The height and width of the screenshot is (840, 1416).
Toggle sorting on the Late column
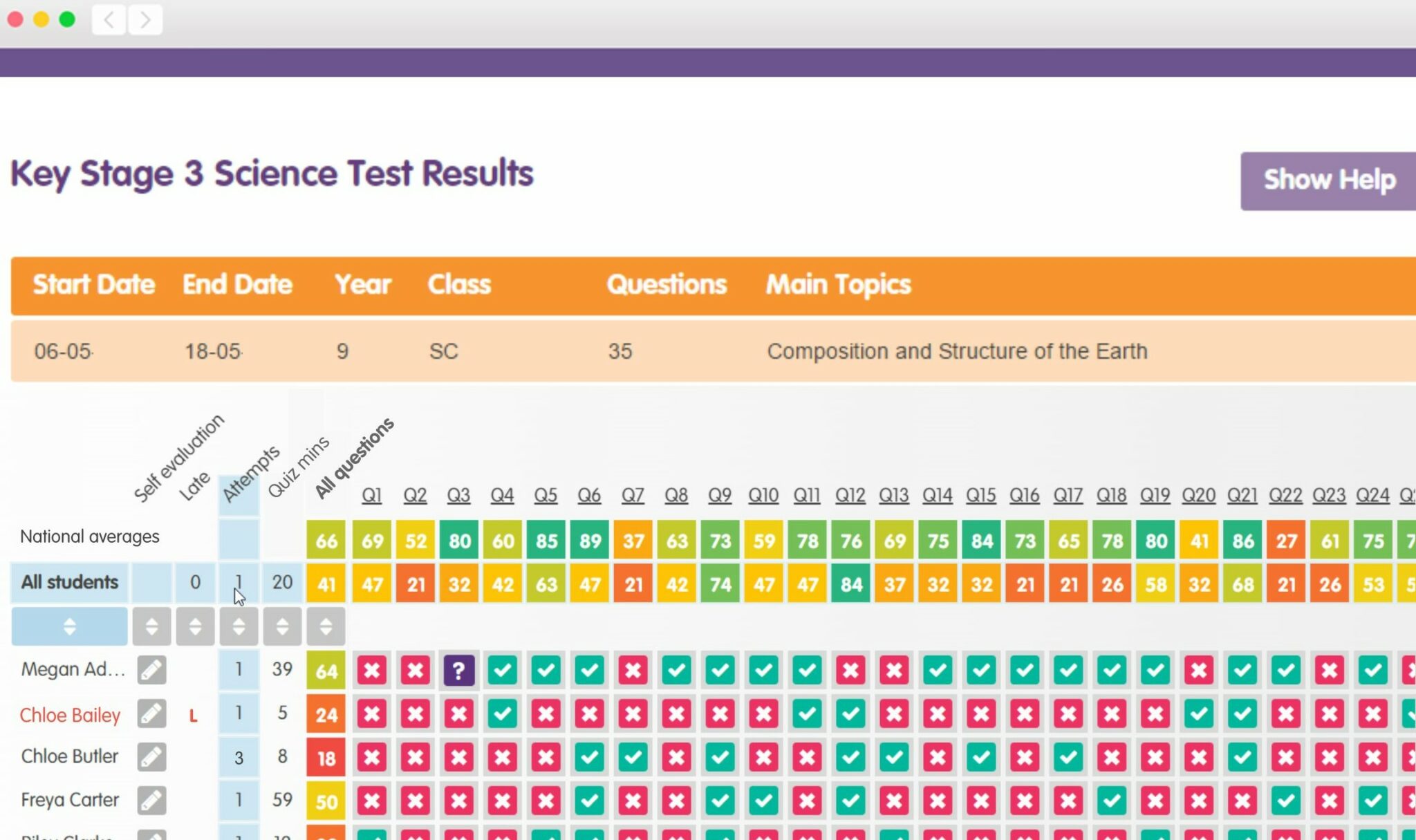(196, 626)
